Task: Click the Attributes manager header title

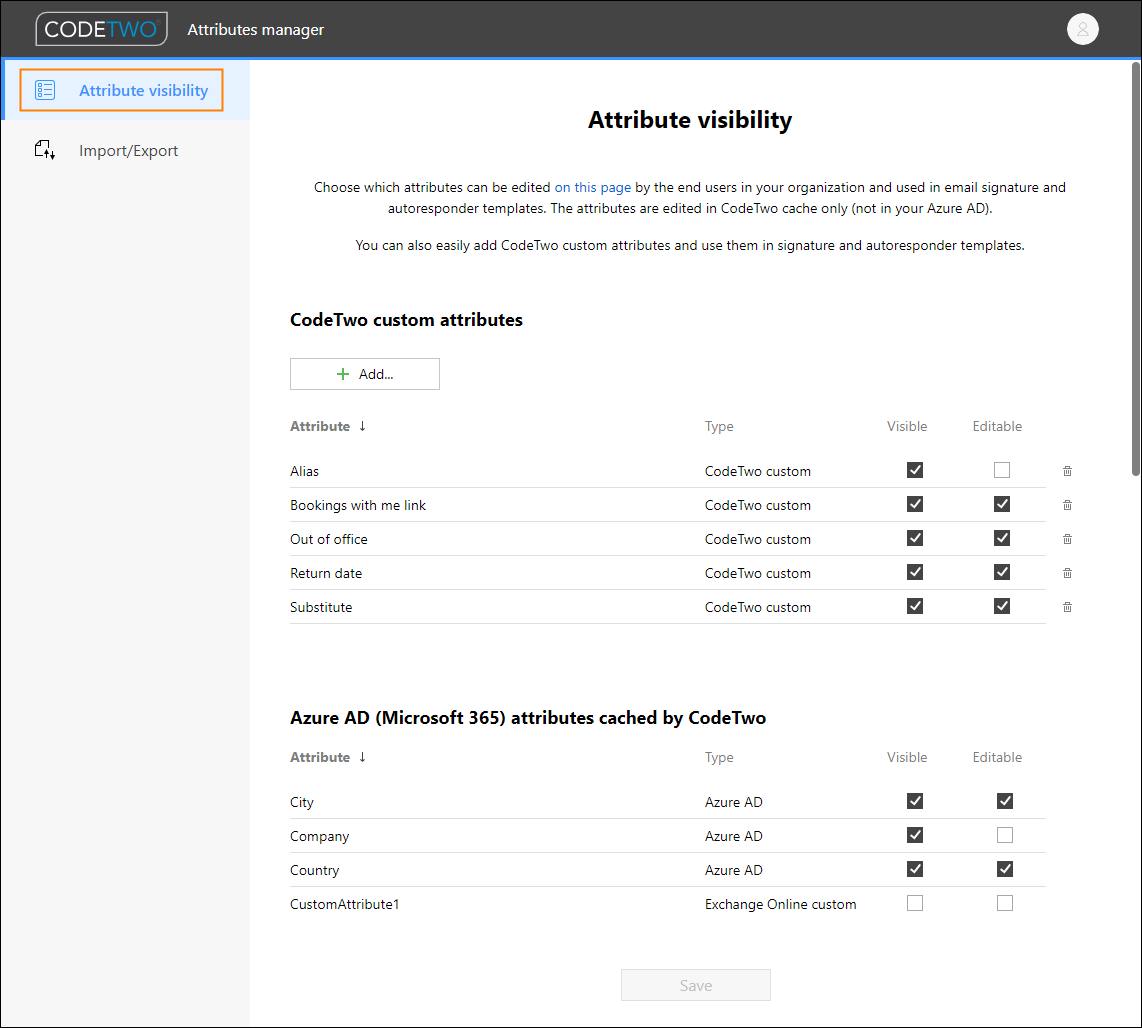Action: (x=256, y=30)
